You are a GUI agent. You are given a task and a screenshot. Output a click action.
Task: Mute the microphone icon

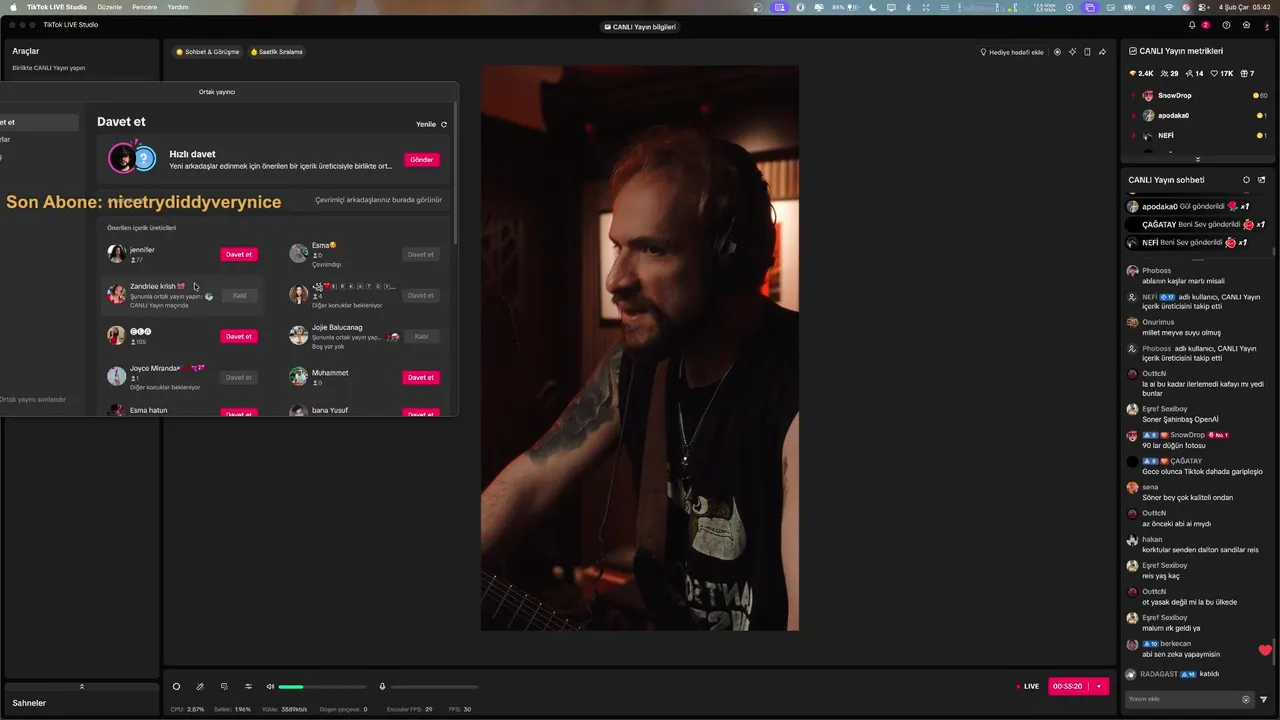[x=382, y=686]
